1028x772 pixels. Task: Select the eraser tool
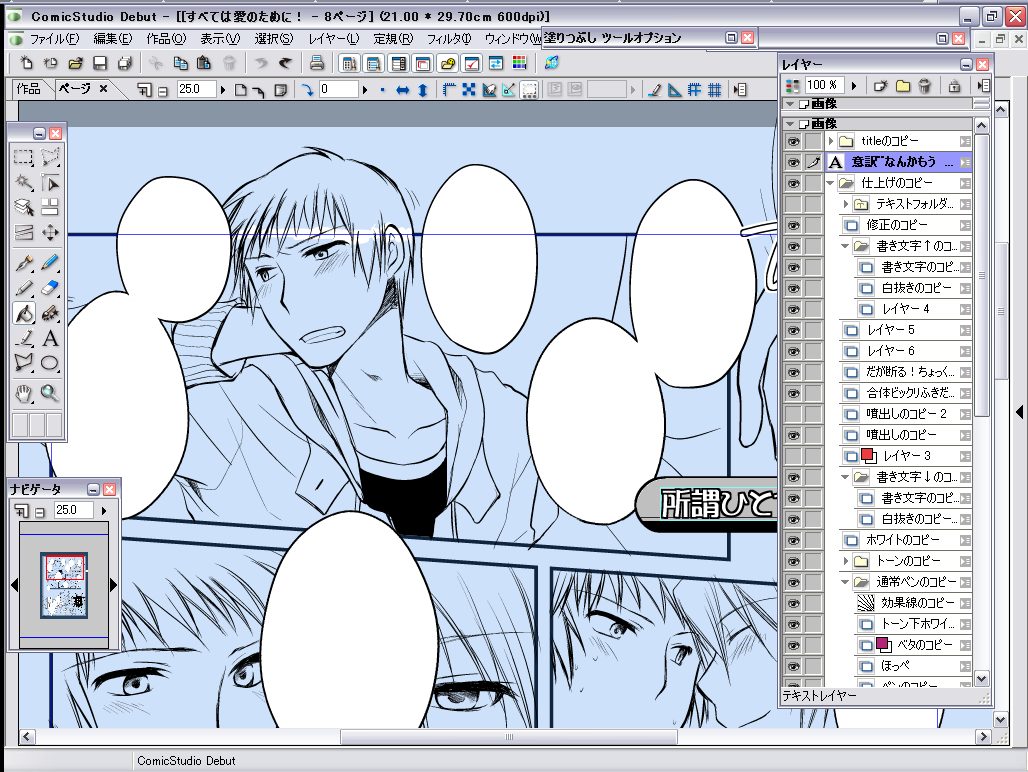point(50,288)
